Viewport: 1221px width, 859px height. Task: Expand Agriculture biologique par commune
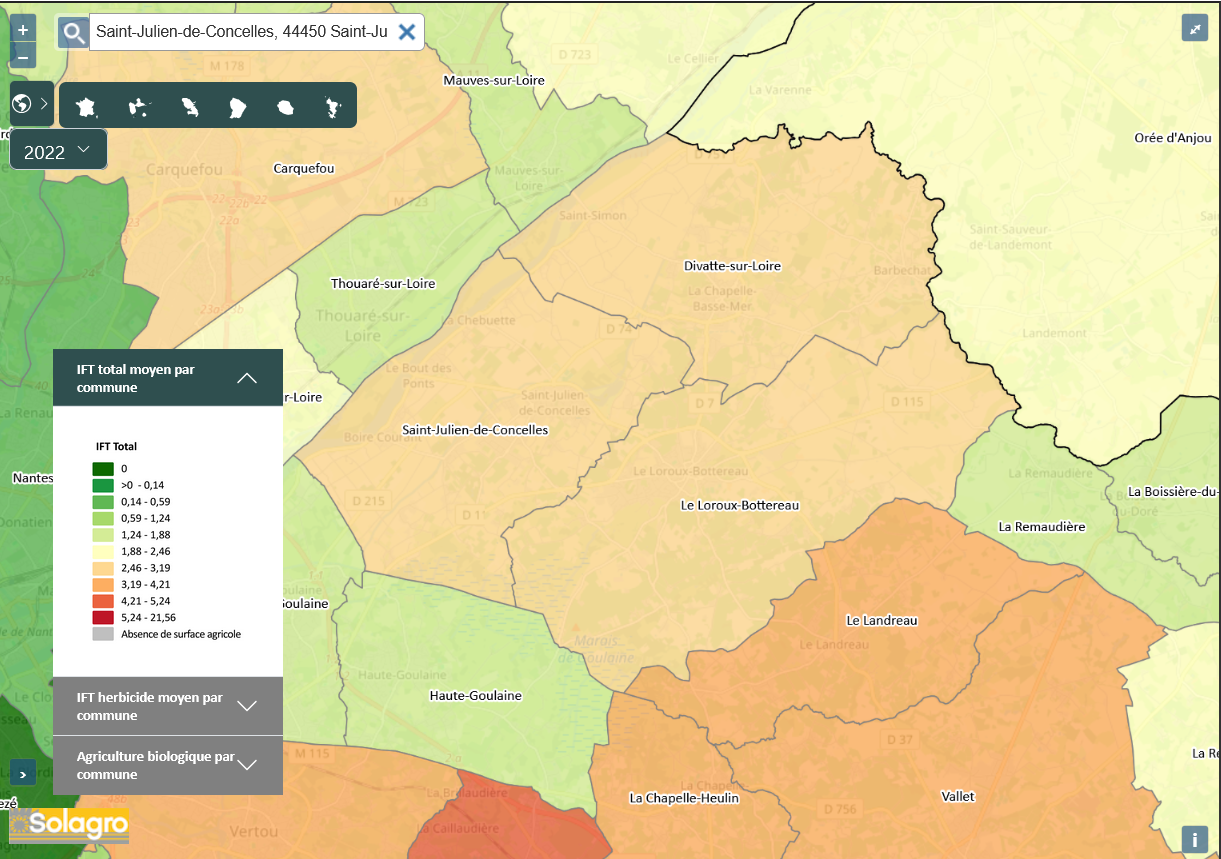(246, 765)
